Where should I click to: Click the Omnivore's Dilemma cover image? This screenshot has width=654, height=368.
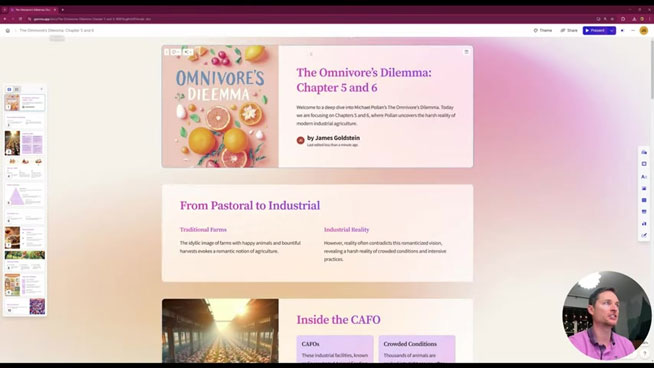(220, 106)
